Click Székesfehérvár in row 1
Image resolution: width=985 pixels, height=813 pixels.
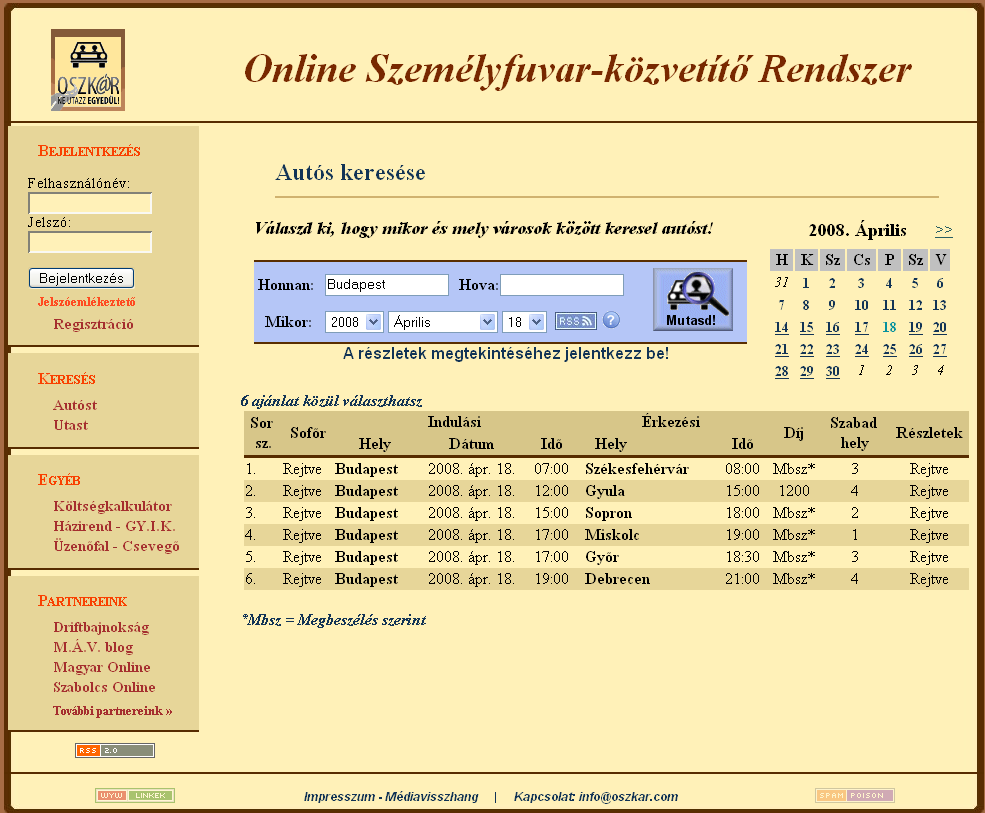(x=637, y=469)
